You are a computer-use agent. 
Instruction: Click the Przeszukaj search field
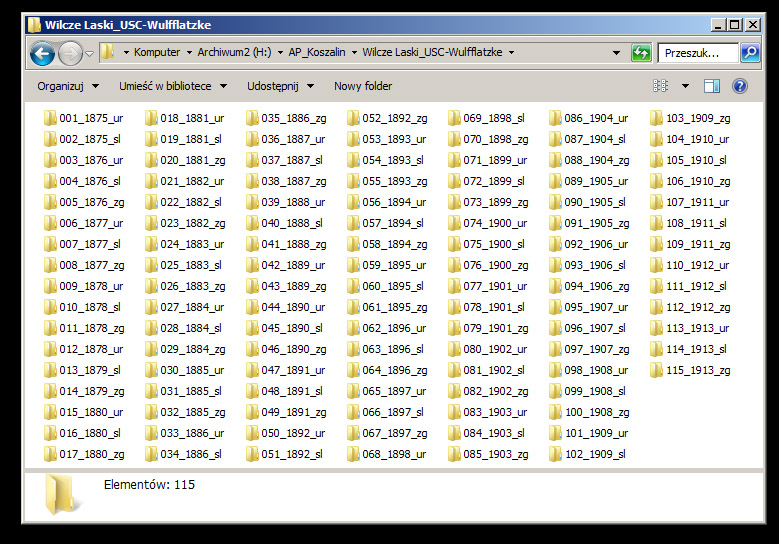(698, 53)
